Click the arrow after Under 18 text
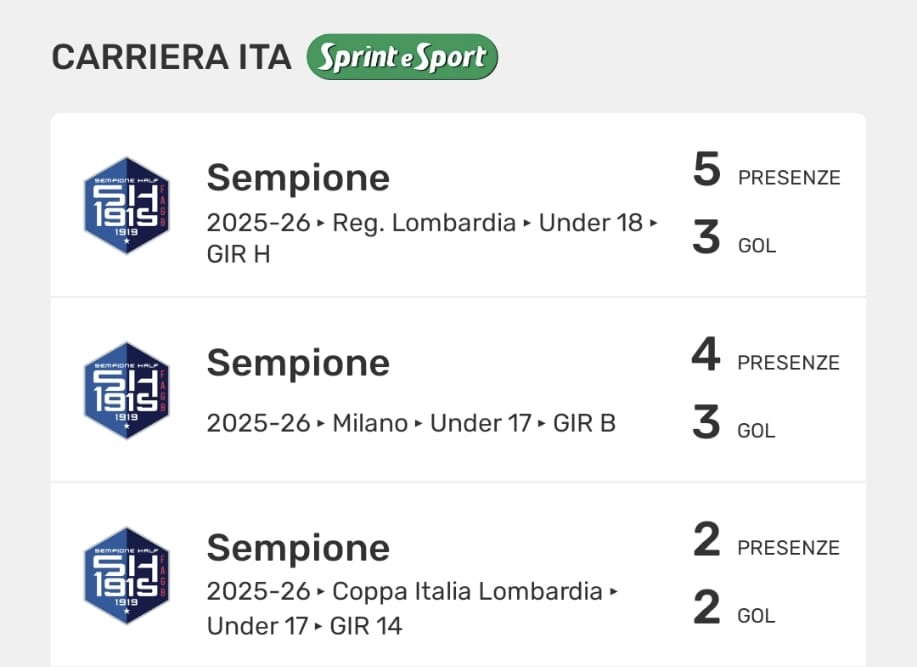 pyautogui.click(x=653, y=223)
